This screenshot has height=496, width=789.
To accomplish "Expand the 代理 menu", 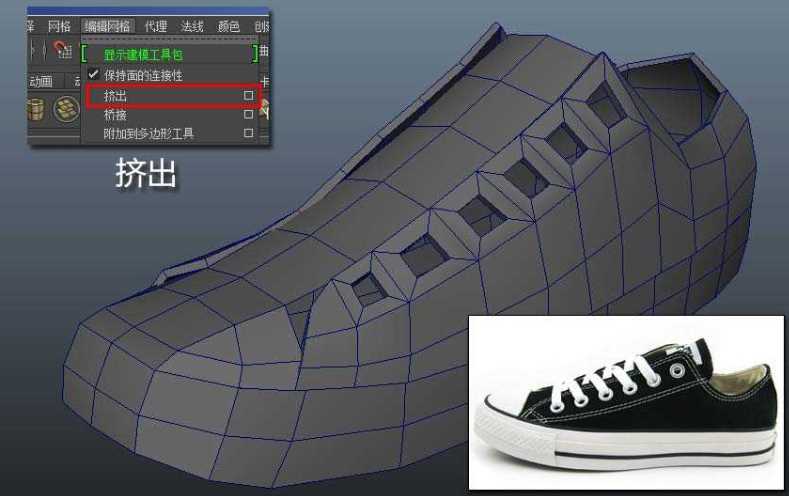I will click(x=155, y=26).
